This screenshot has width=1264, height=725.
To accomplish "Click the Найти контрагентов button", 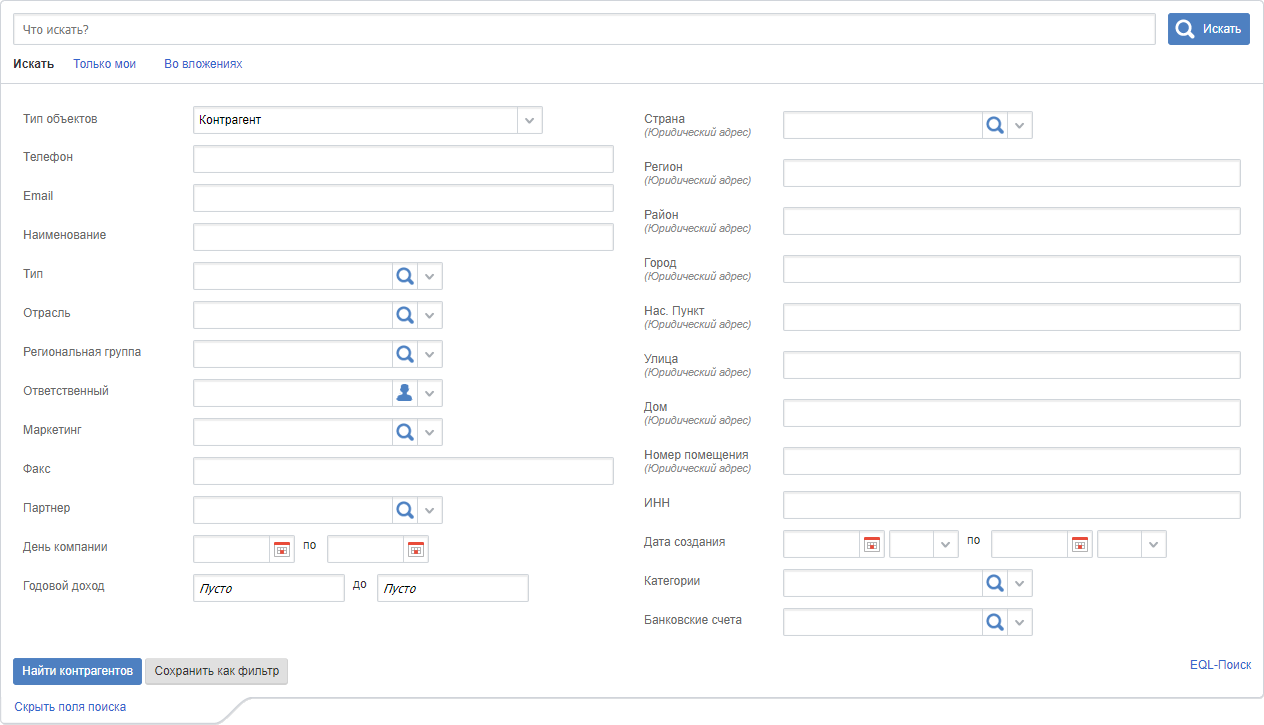I will click(x=77, y=671).
